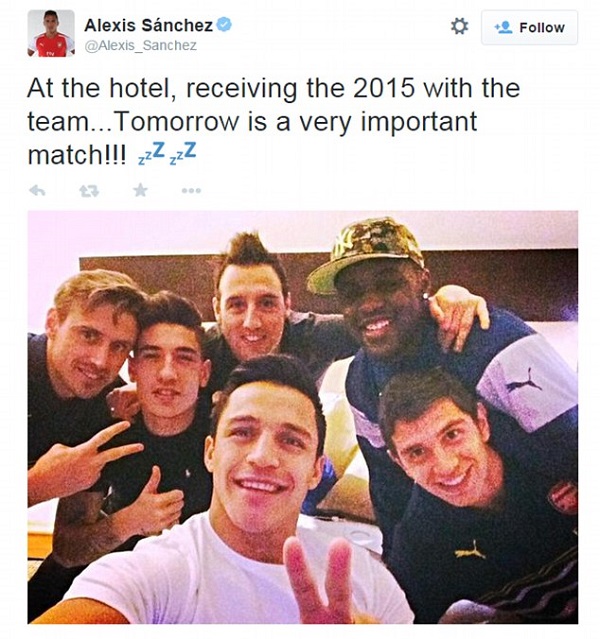The width and height of the screenshot is (600, 639).
Task: Click the first blue zzz sleeping emoji
Action: click(x=151, y=154)
